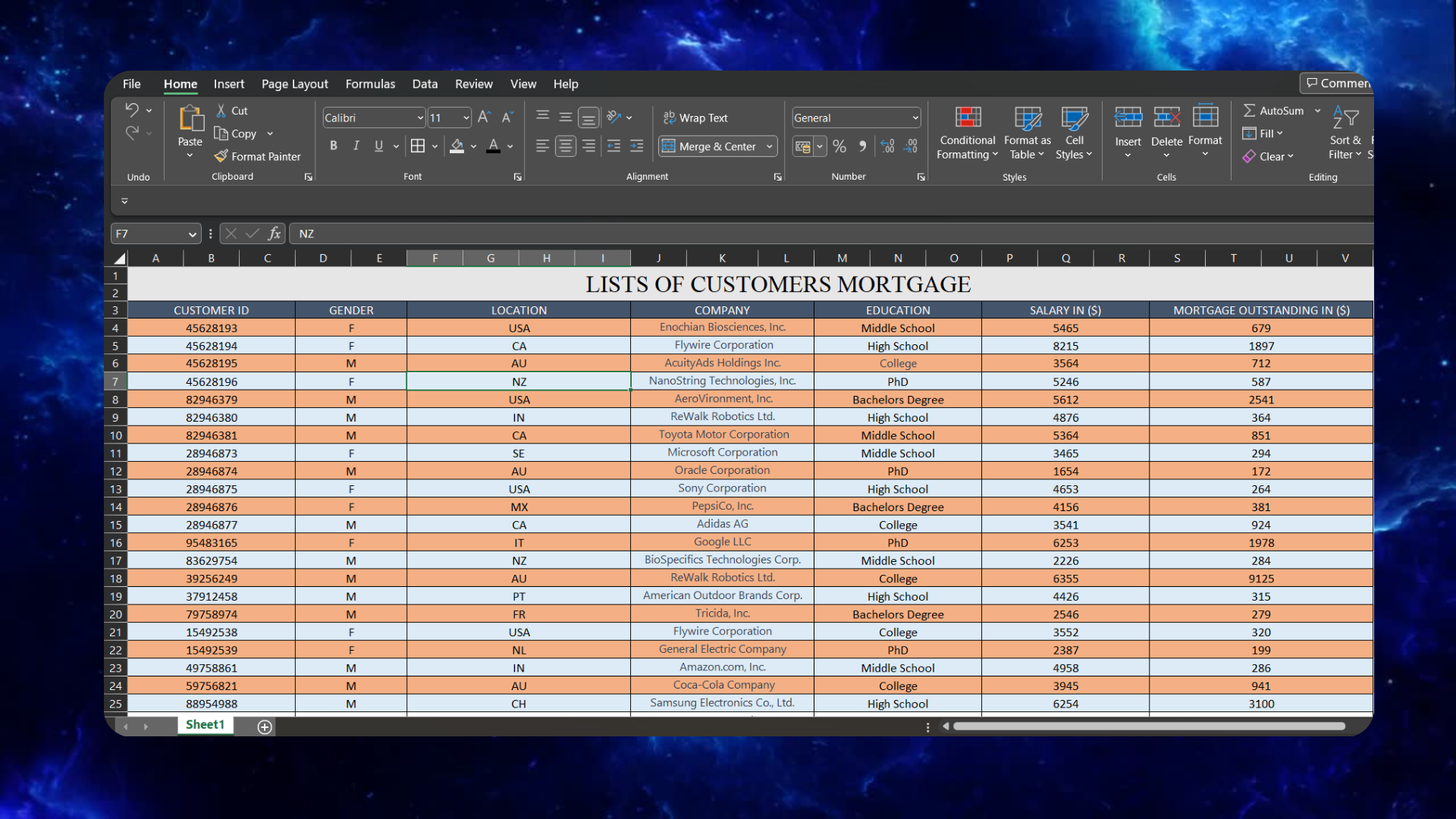Click the Percent Style icon

(839, 146)
